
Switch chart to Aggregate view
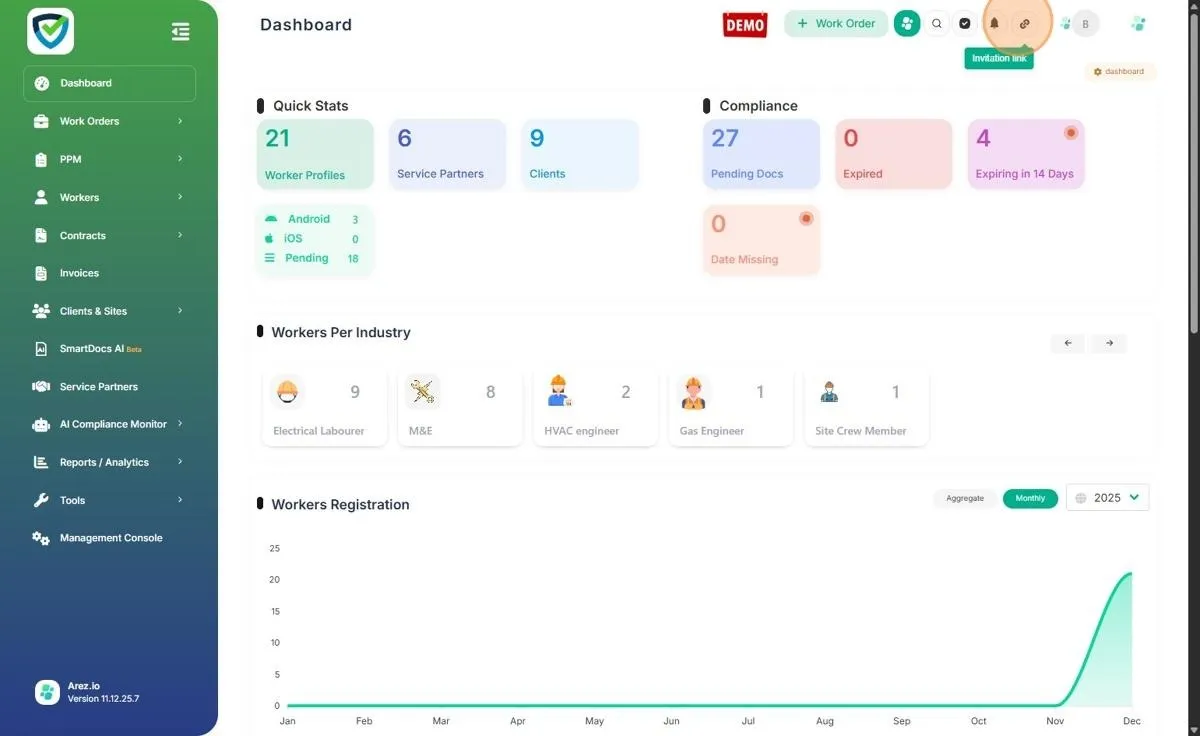click(x=965, y=498)
